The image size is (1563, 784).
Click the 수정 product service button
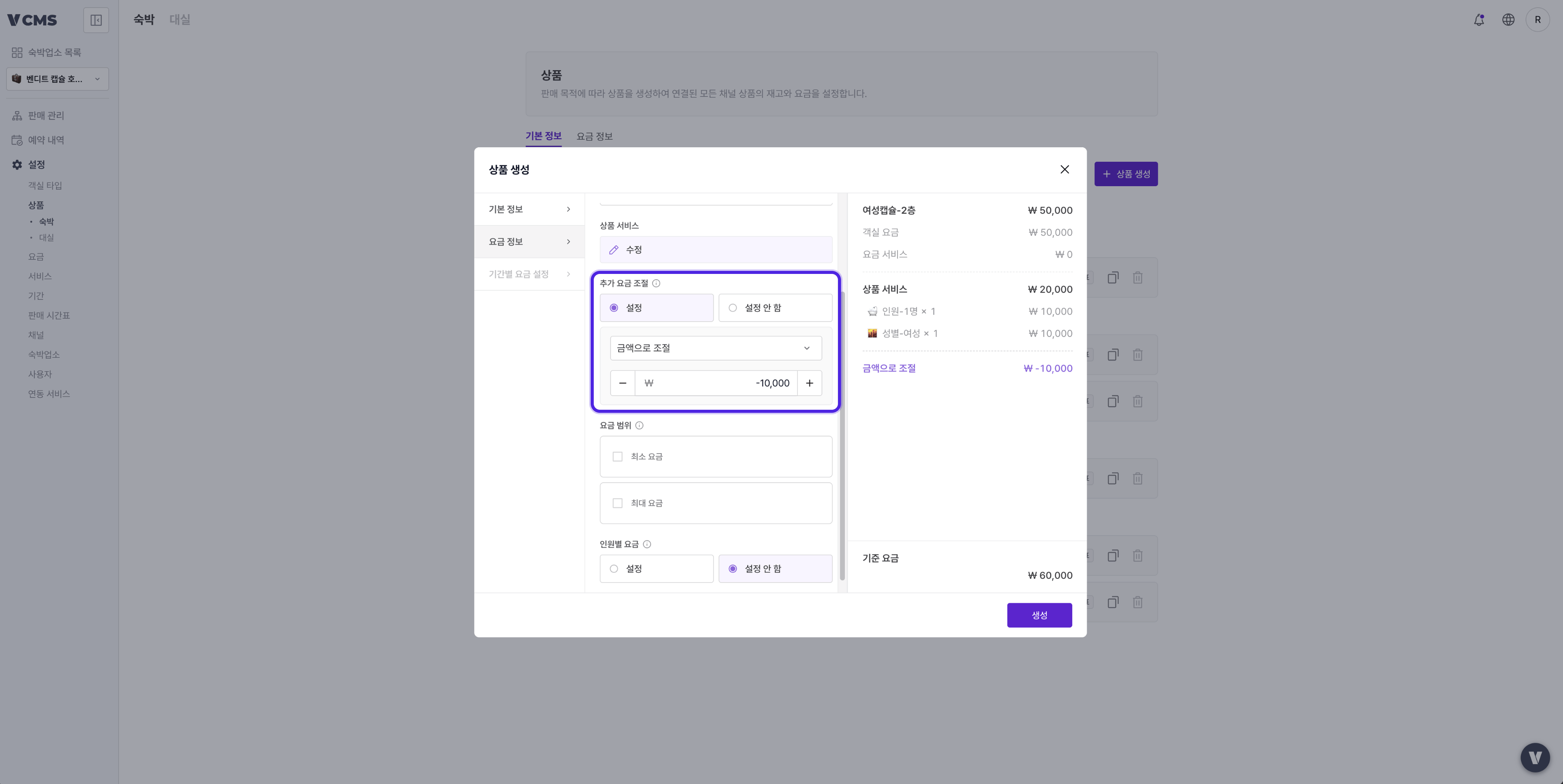(716, 250)
